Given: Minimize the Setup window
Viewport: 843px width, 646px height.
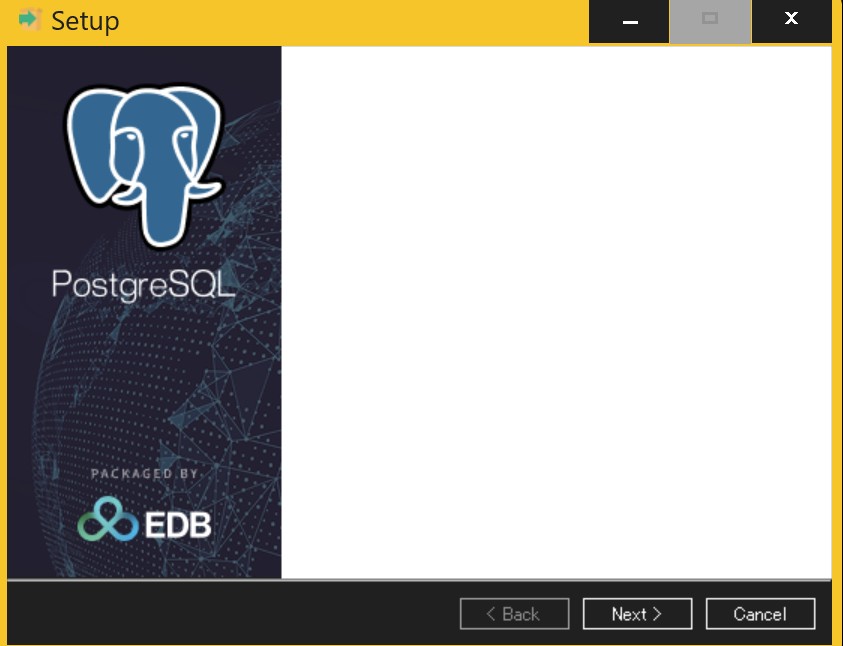Looking at the screenshot, I should (x=629, y=21).
